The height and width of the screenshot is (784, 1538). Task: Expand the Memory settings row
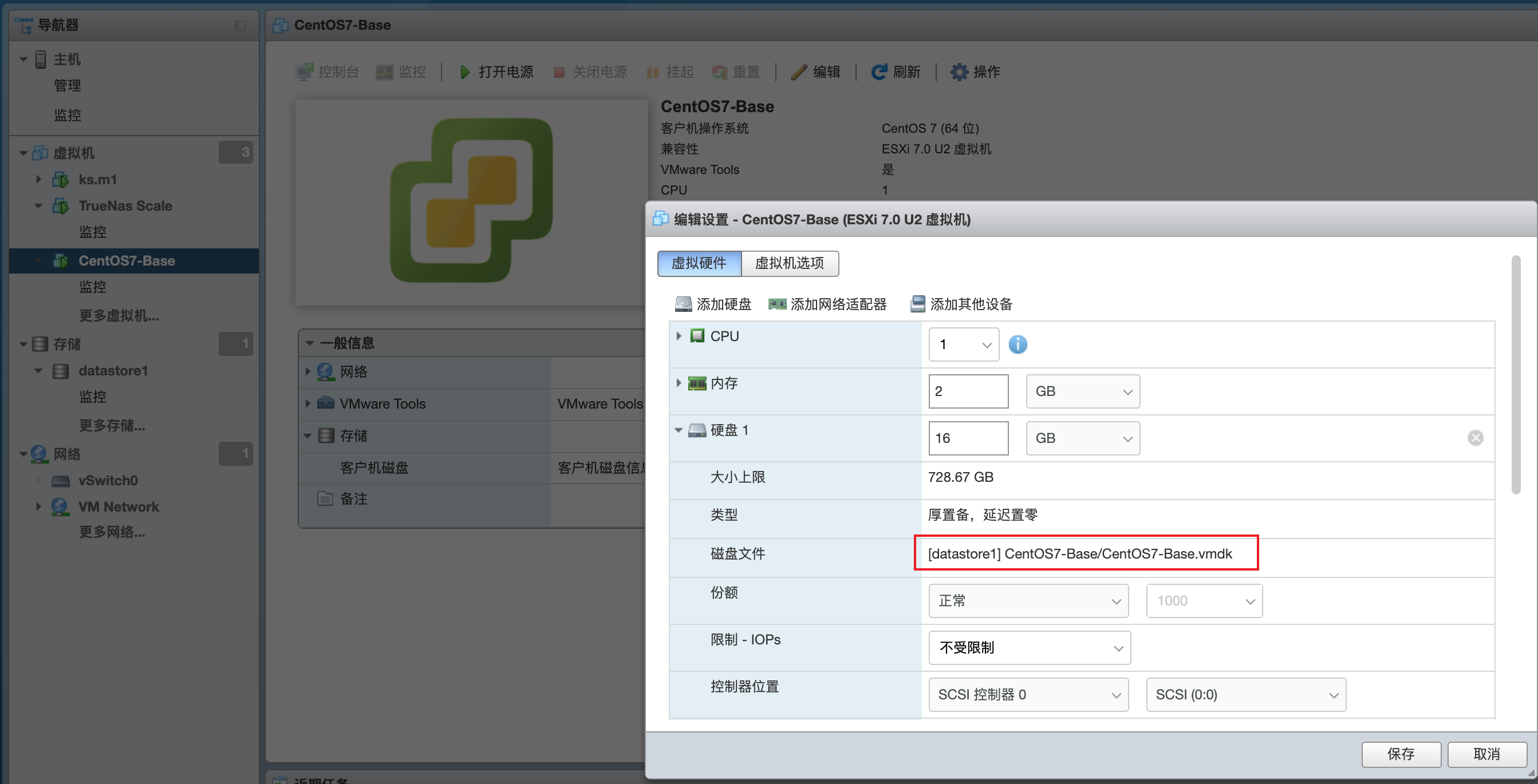tap(679, 383)
